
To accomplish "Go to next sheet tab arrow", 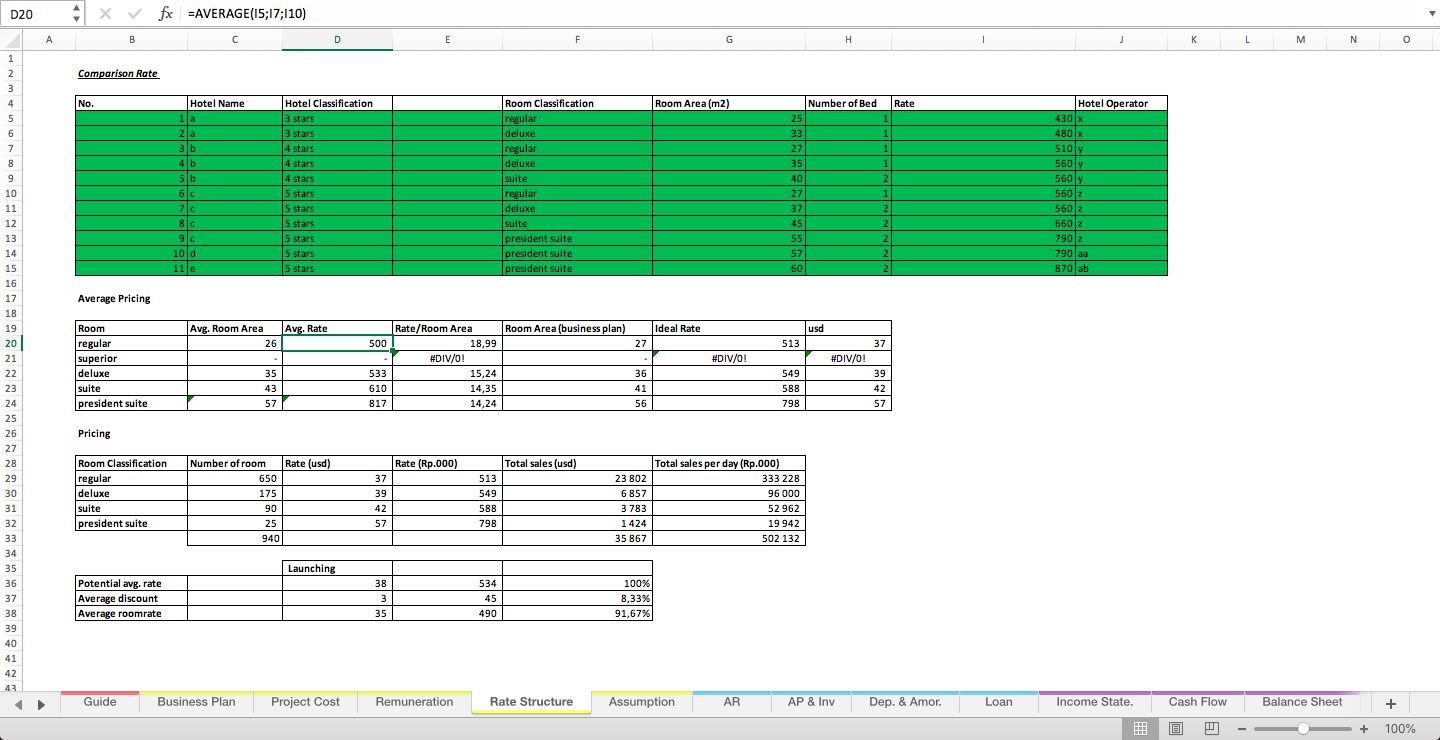I will [x=41, y=704].
